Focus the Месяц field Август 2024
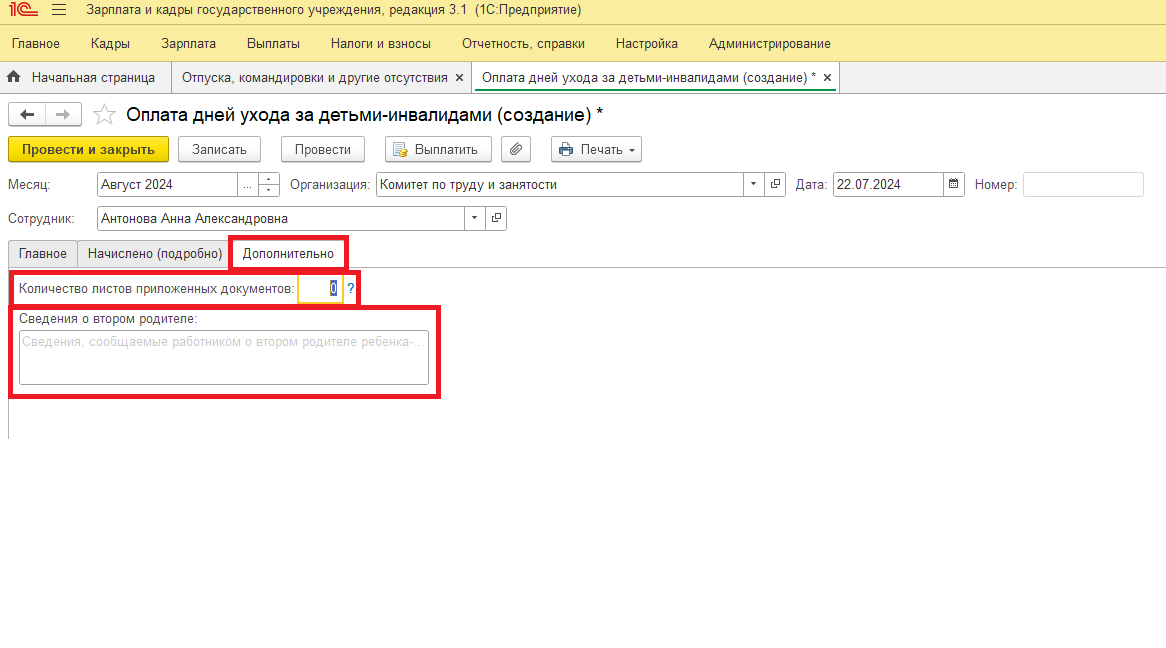 tap(167, 185)
